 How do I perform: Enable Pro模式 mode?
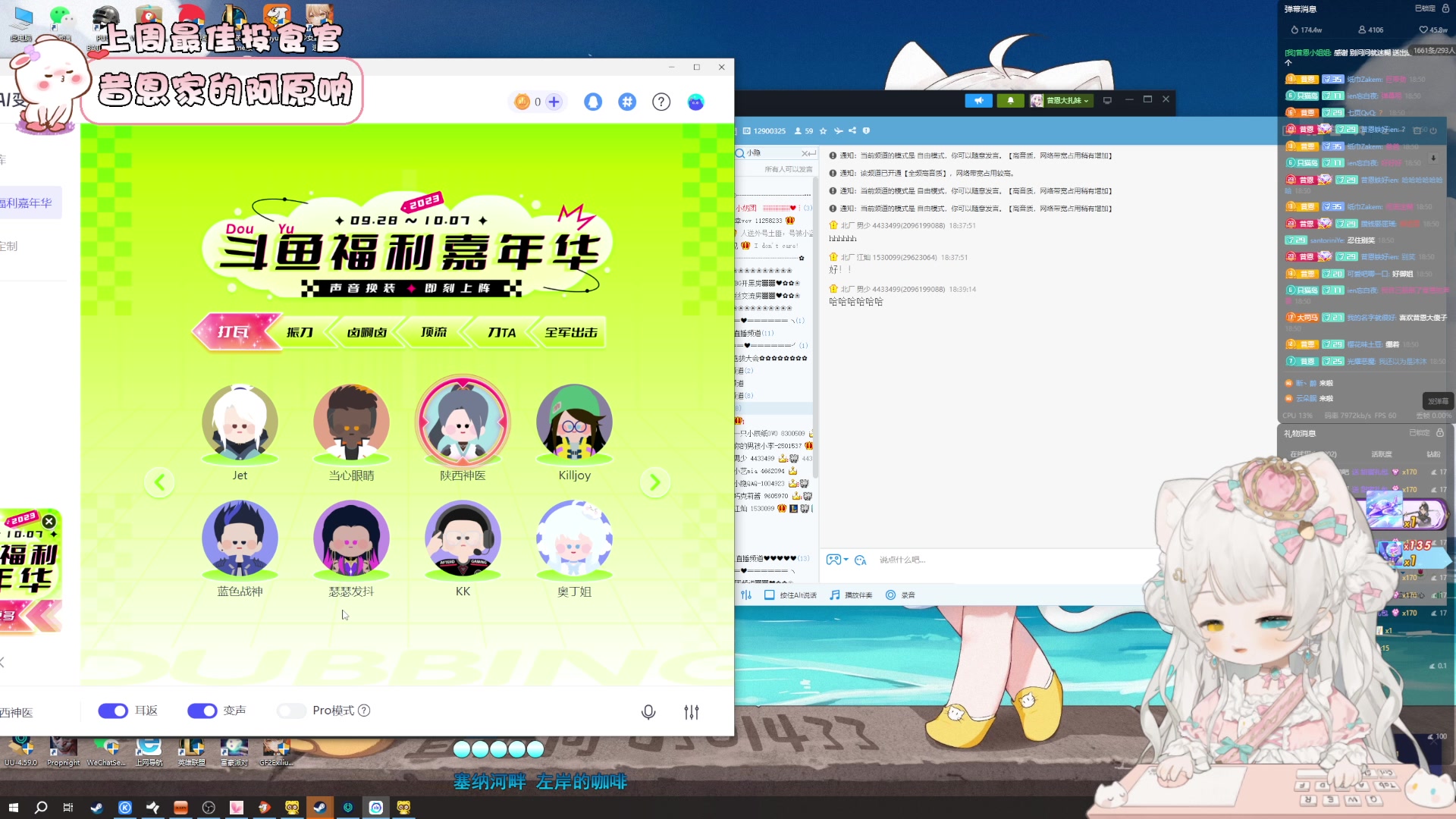[x=291, y=711]
